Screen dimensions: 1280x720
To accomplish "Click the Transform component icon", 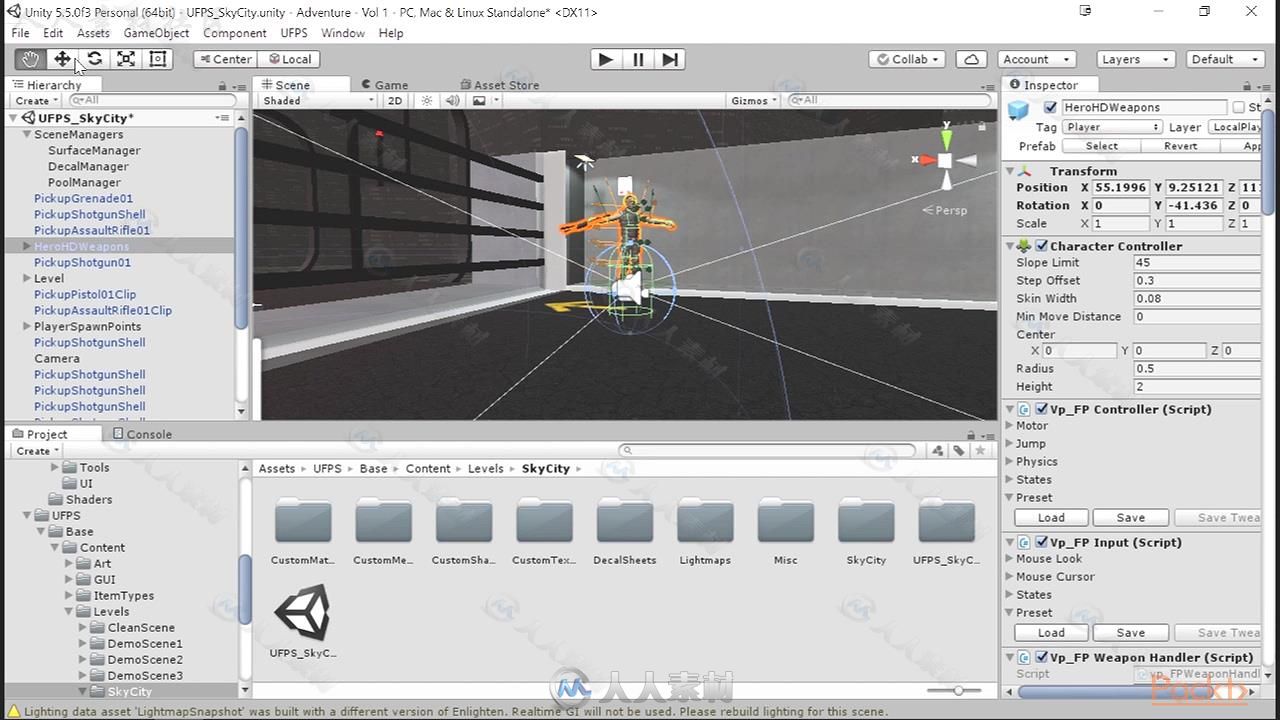I will 1026,171.
